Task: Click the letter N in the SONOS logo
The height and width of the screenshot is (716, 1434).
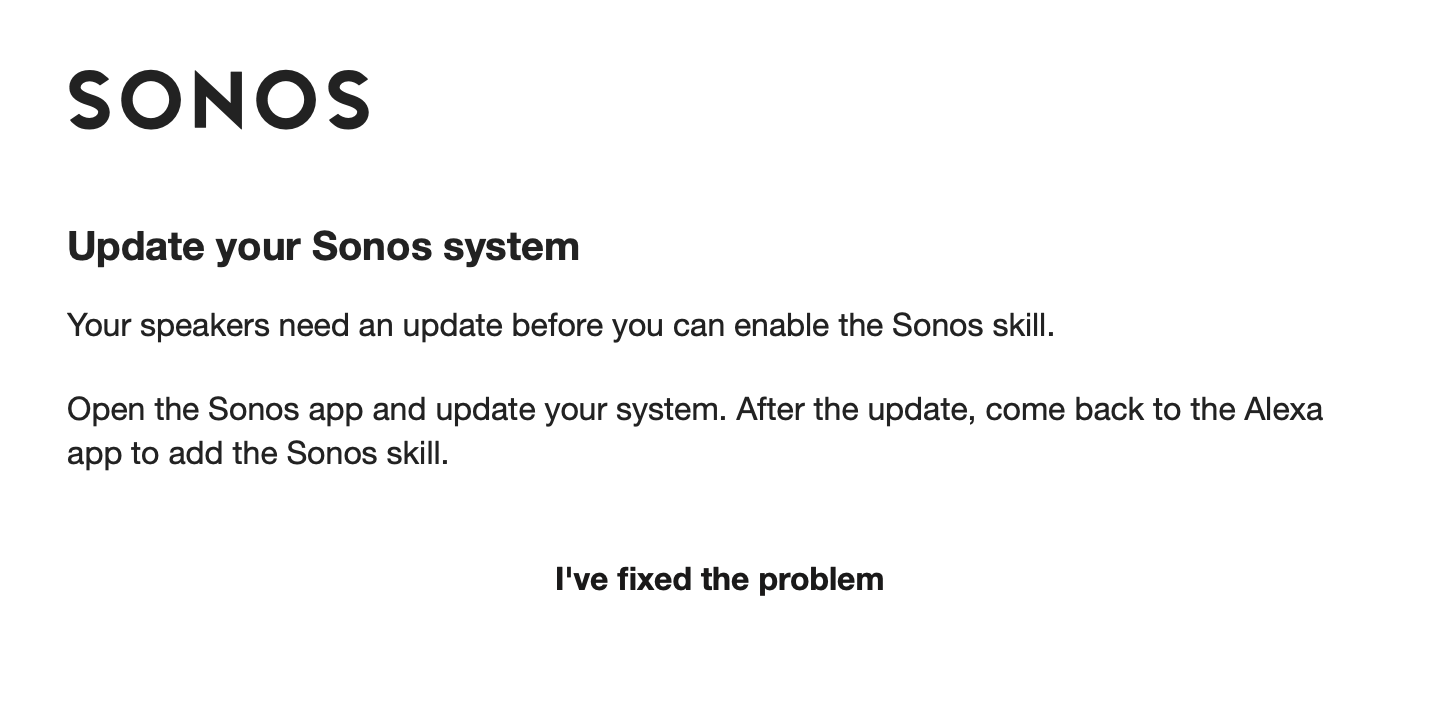Action: click(220, 100)
